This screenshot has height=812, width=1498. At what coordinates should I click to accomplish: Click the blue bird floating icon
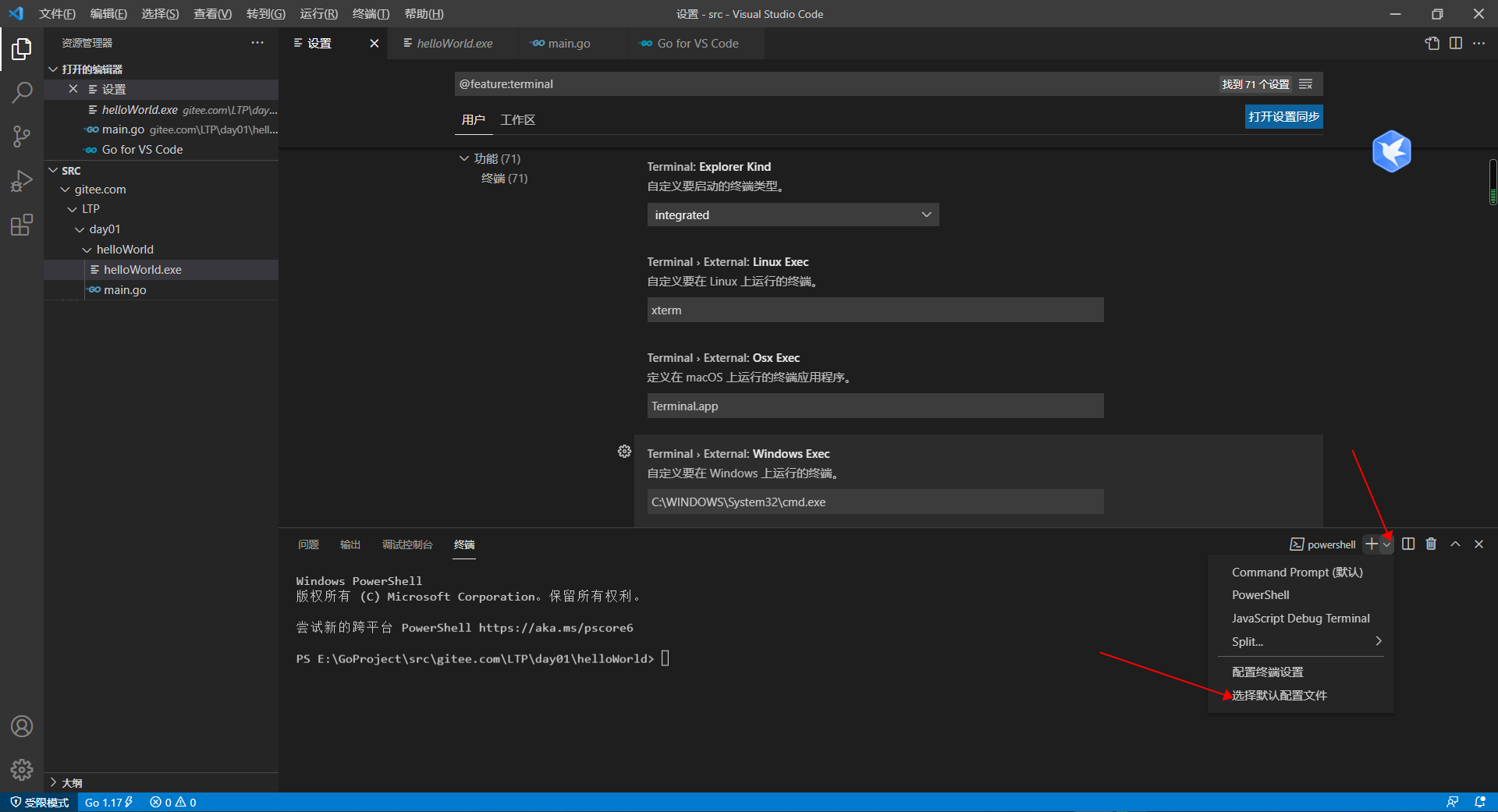click(x=1392, y=151)
